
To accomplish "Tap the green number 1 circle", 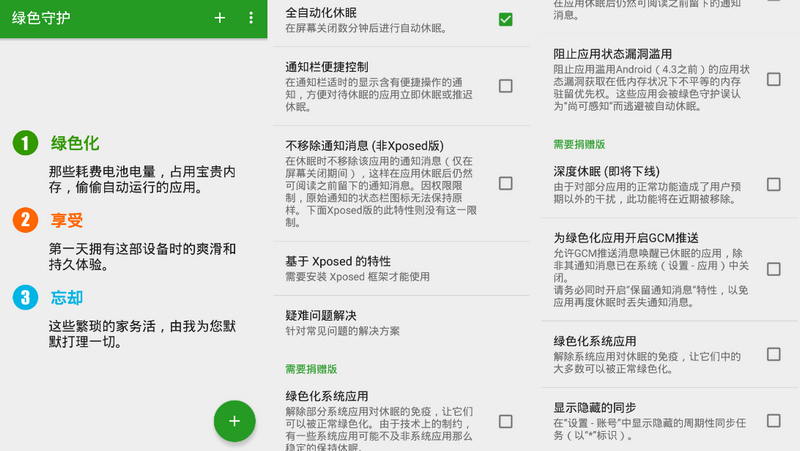I will click(x=25, y=144).
